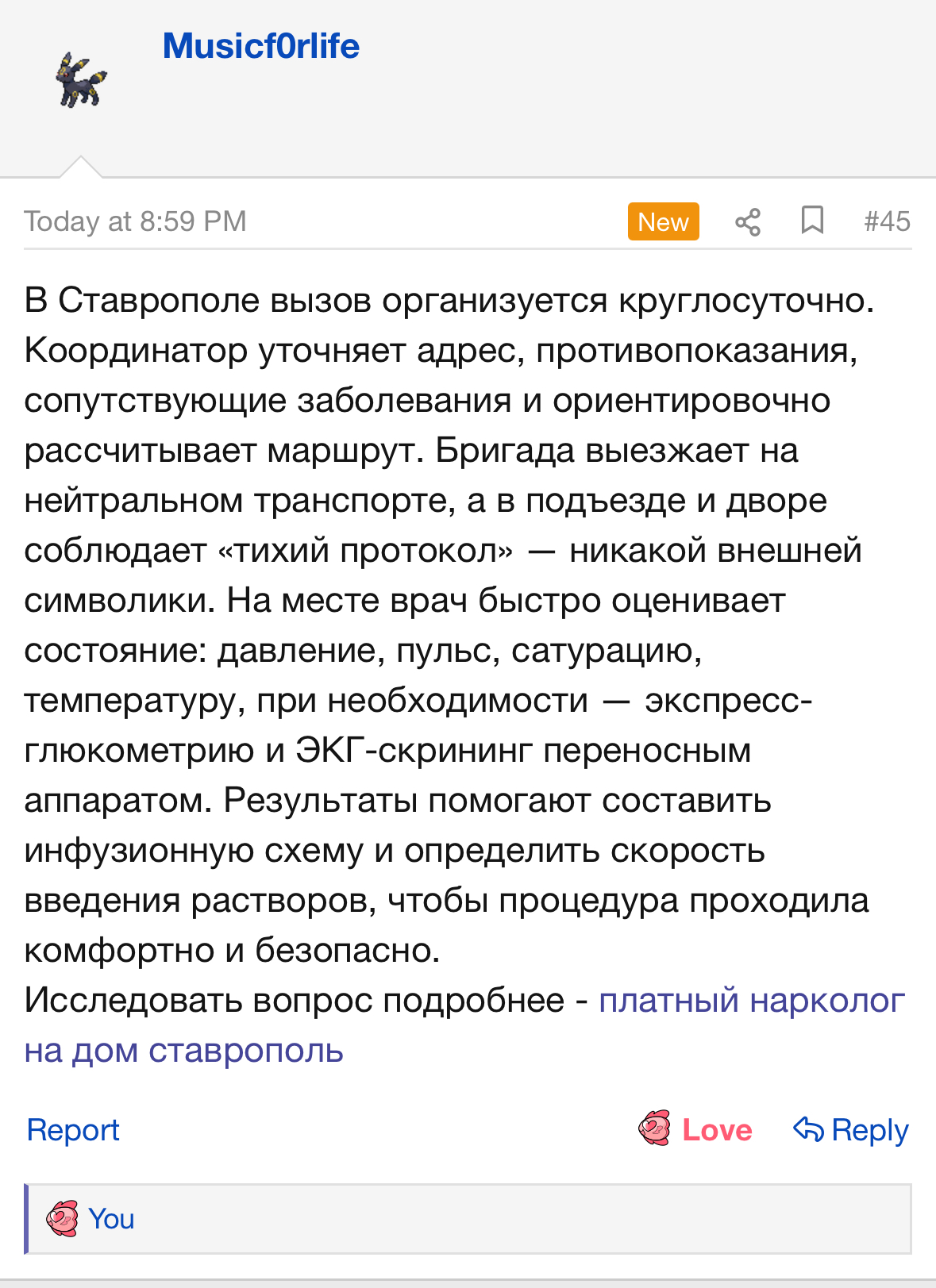This screenshot has height=1288, width=936.
Task: Open the Umbreon avatar of Musicf0rlife
Action: [80, 80]
